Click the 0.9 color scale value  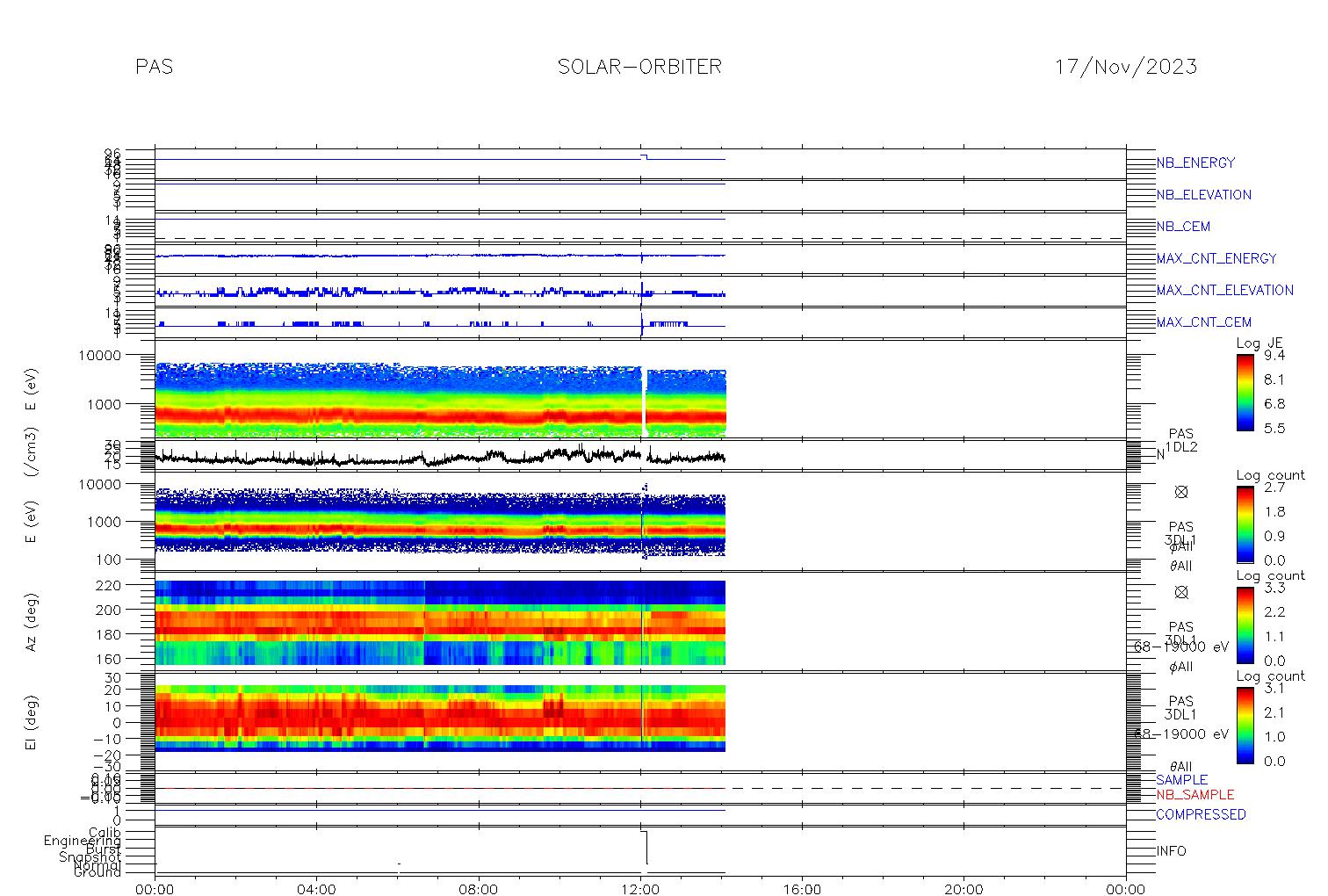pyautogui.click(x=1274, y=536)
